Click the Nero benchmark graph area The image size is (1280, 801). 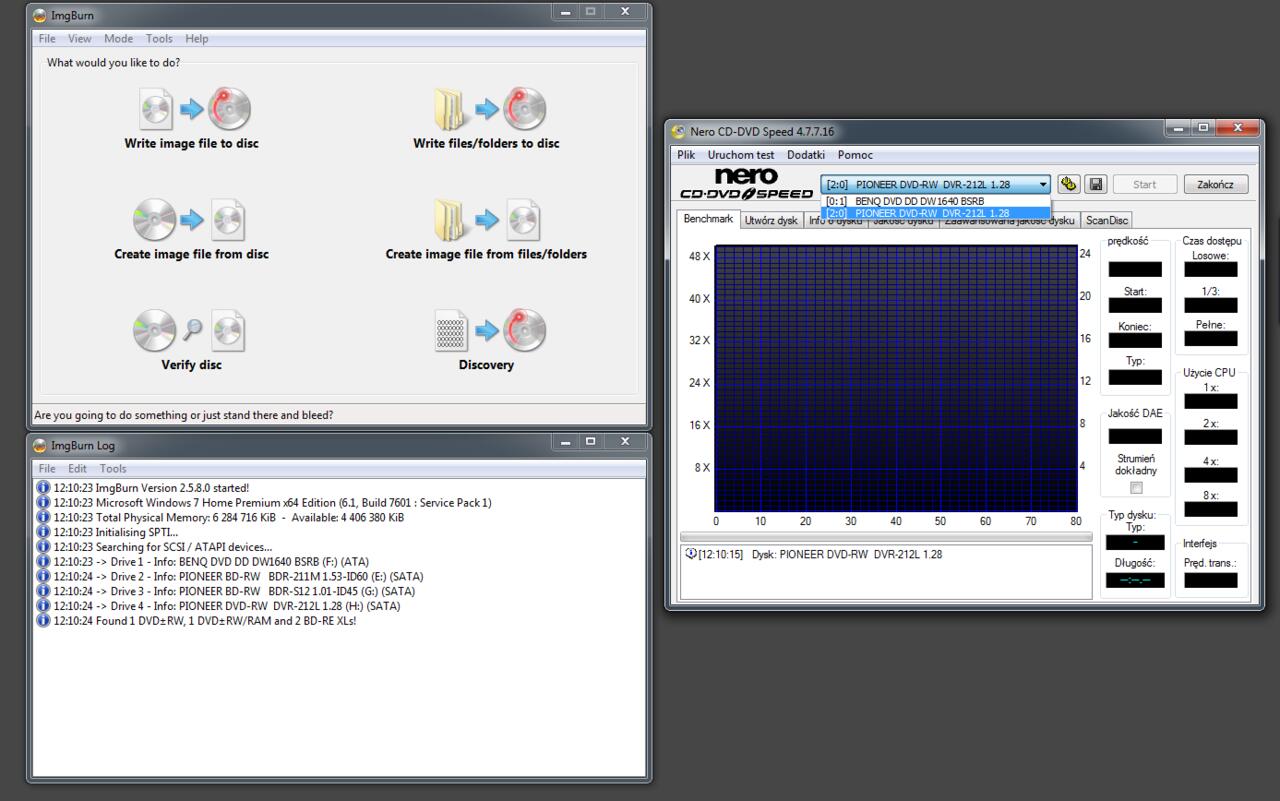pos(896,379)
